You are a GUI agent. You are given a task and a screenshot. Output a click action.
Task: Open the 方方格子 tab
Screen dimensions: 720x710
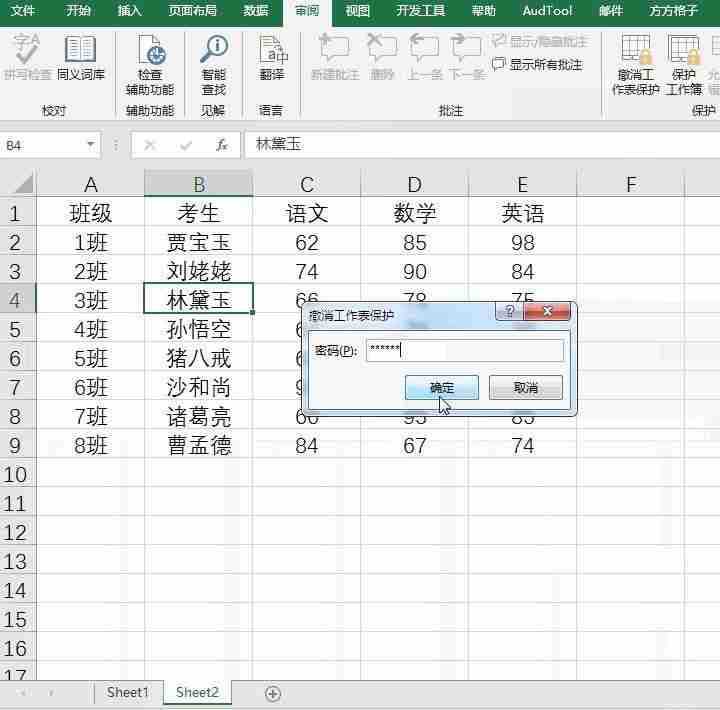coord(673,10)
